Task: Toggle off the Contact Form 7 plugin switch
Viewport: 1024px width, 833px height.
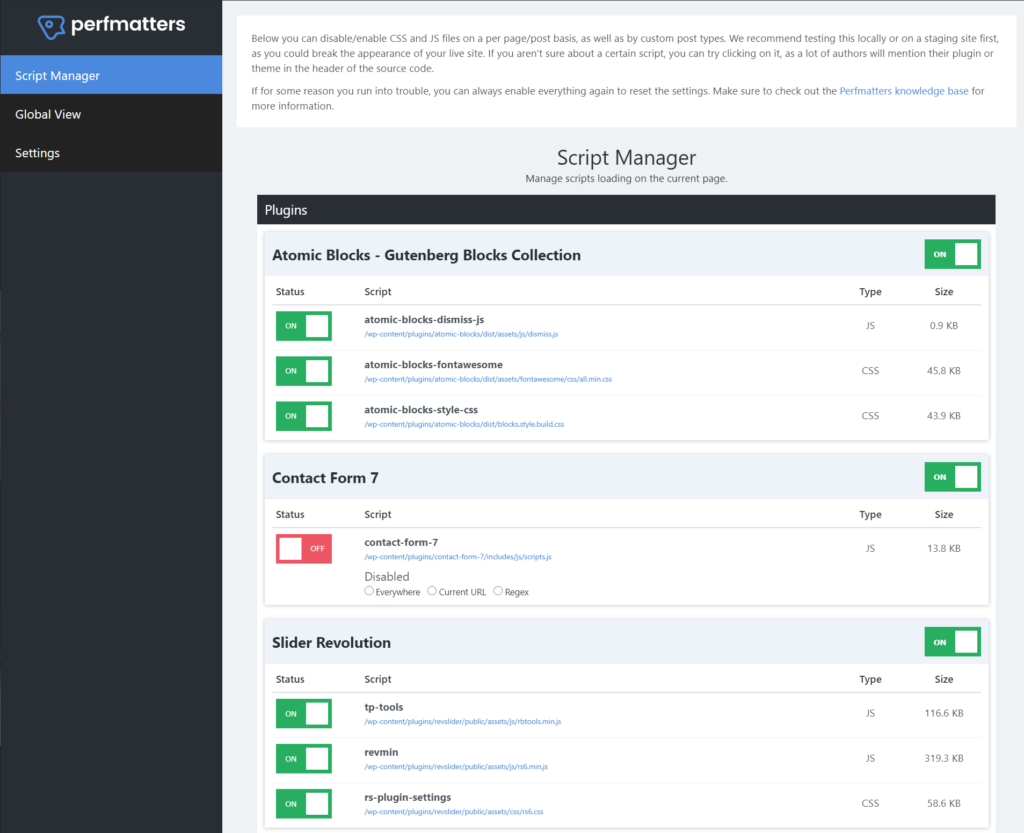Action: coord(952,477)
